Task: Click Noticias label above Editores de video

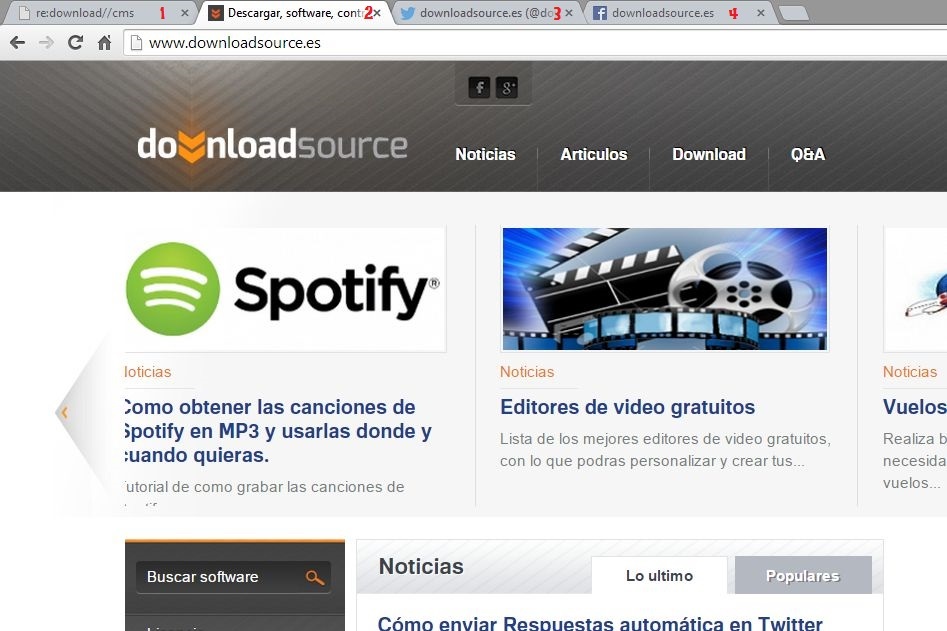Action: 527,372
